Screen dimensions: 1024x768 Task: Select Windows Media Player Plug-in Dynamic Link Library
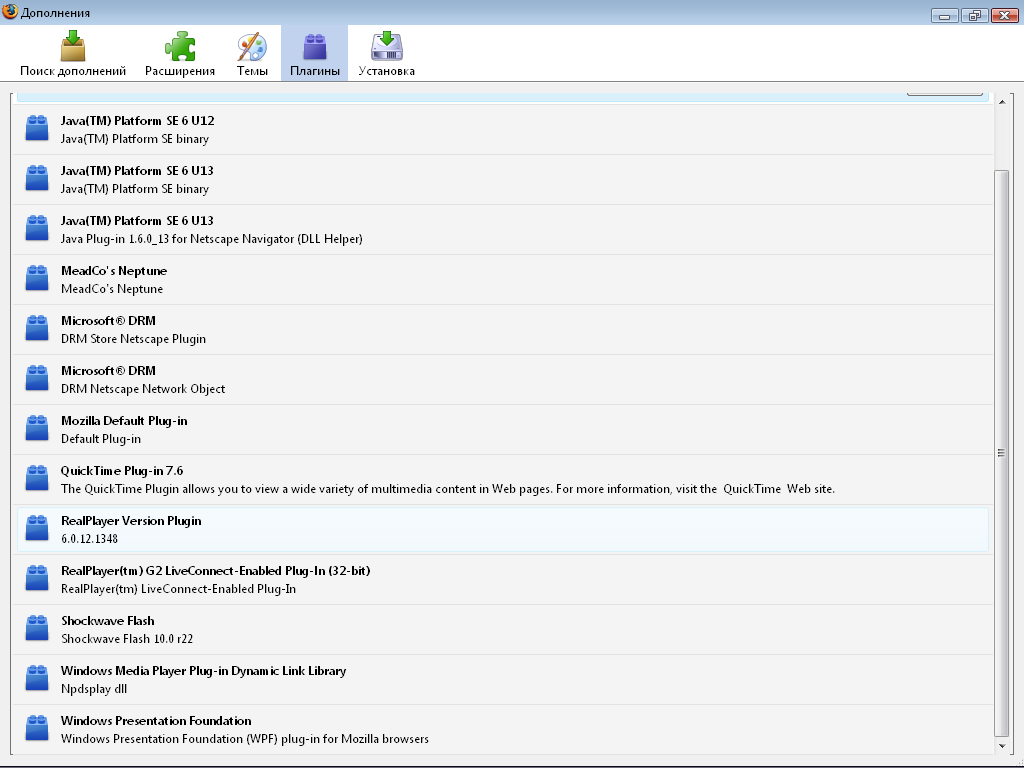203,671
